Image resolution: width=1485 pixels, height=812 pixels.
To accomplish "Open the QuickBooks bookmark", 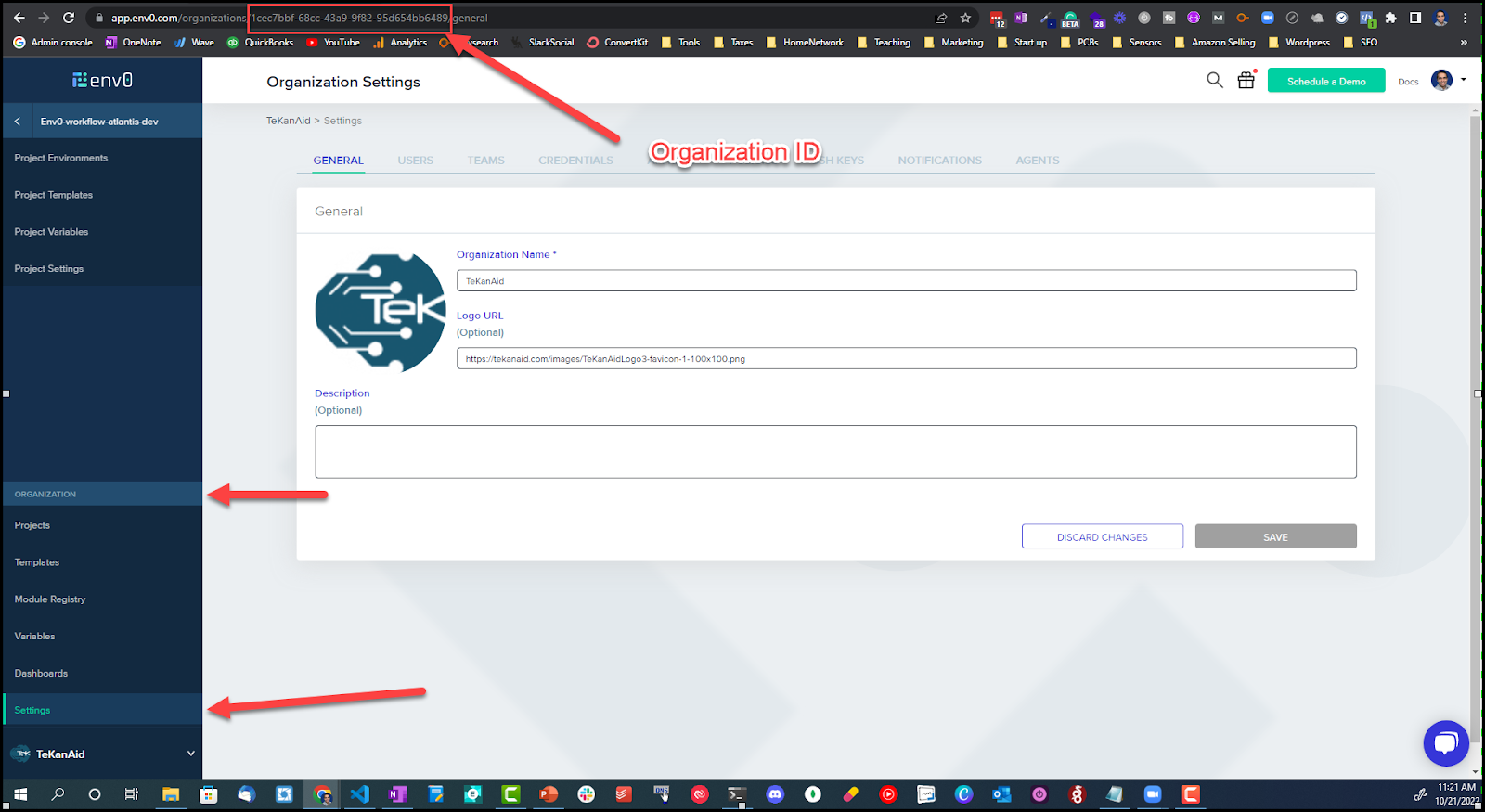I will (x=260, y=42).
